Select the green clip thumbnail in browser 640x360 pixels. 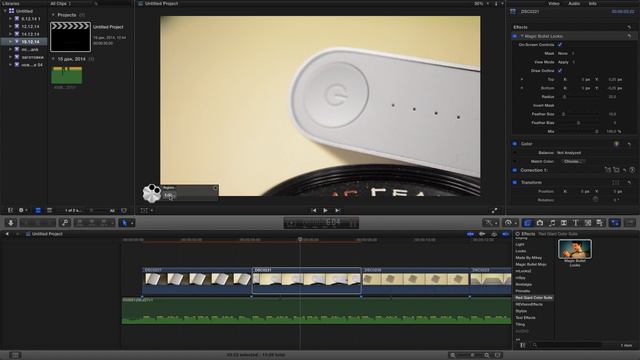pyautogui.click(x=67, y=75)
